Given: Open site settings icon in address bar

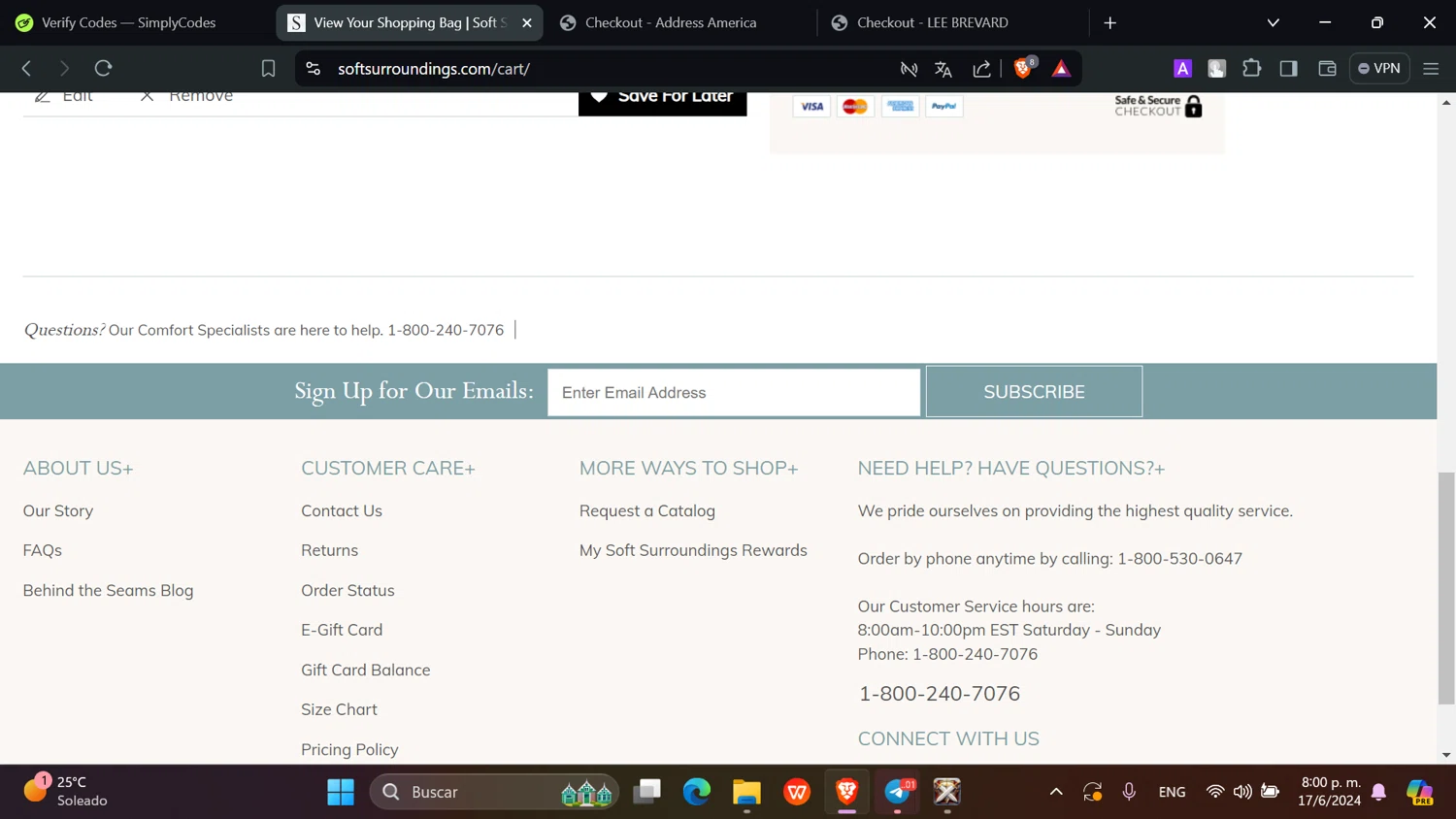Looking at the screenshot, I should coord(313,69).
